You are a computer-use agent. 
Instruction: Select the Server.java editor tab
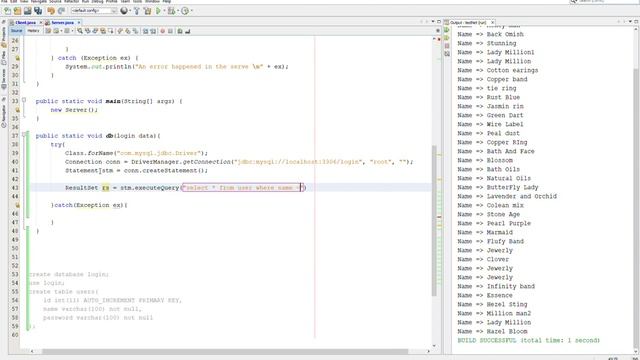coord(62,22)
